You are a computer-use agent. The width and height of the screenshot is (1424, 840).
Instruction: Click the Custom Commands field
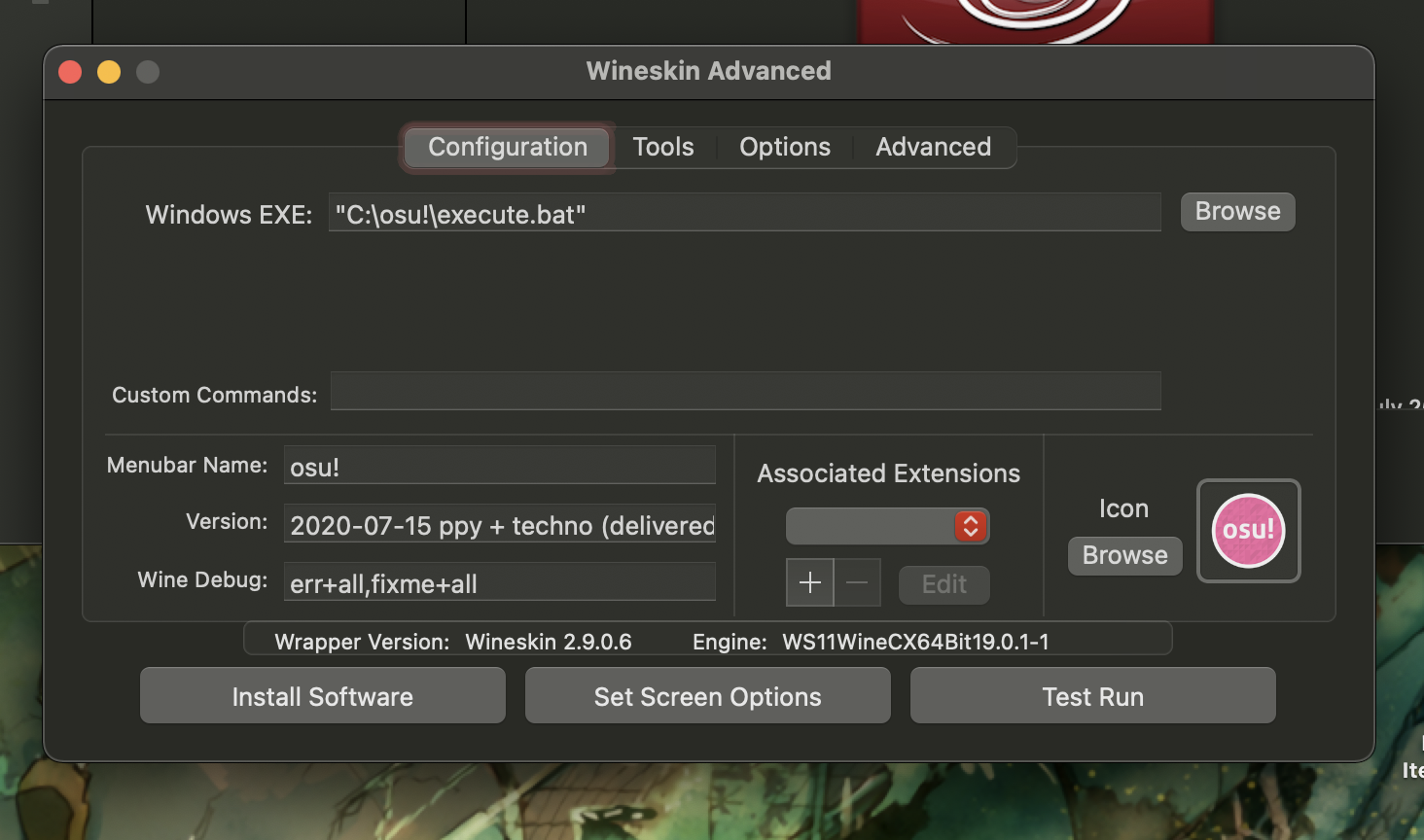click(x=745, y=391)
